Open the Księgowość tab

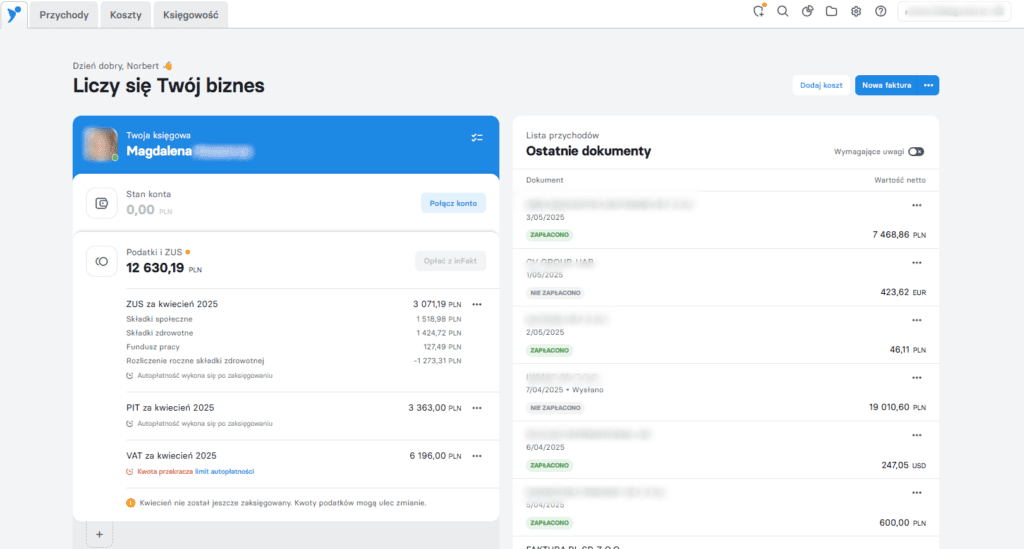pyautogui.click(x=191, y=14)
